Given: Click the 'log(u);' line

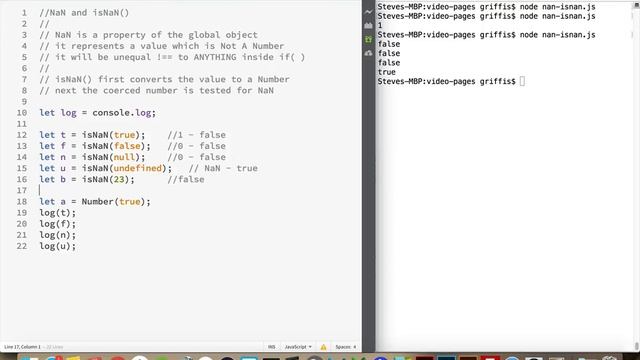Looking at the screenshot, I should [58, 246].
